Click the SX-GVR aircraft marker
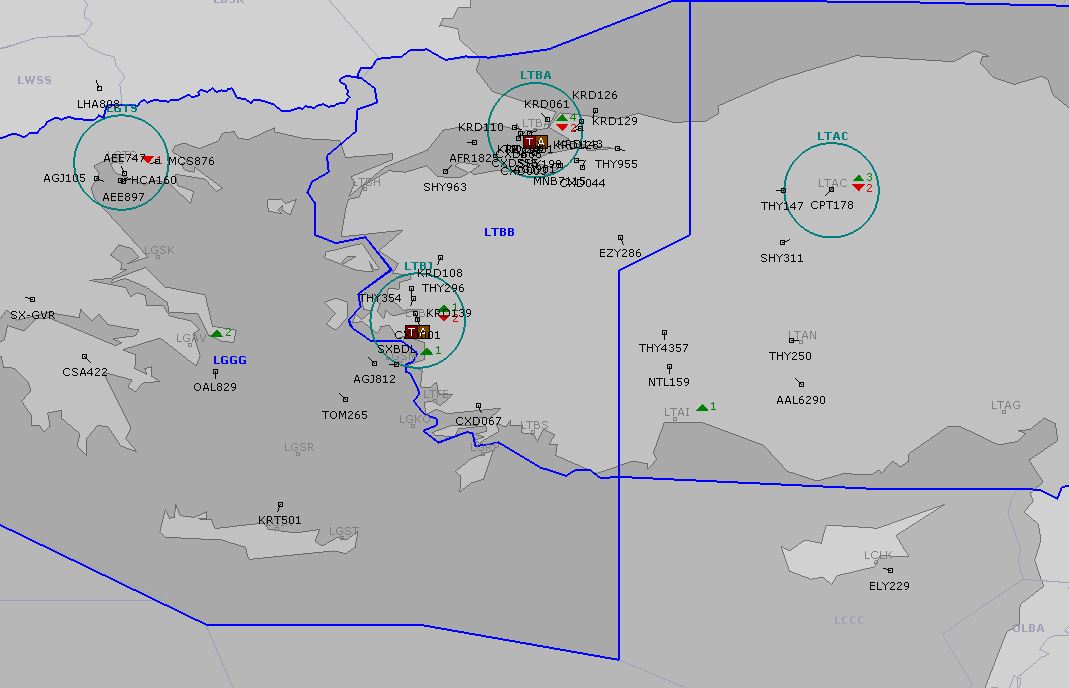This screenshot has width=1069, height=688. coord(32,299)
